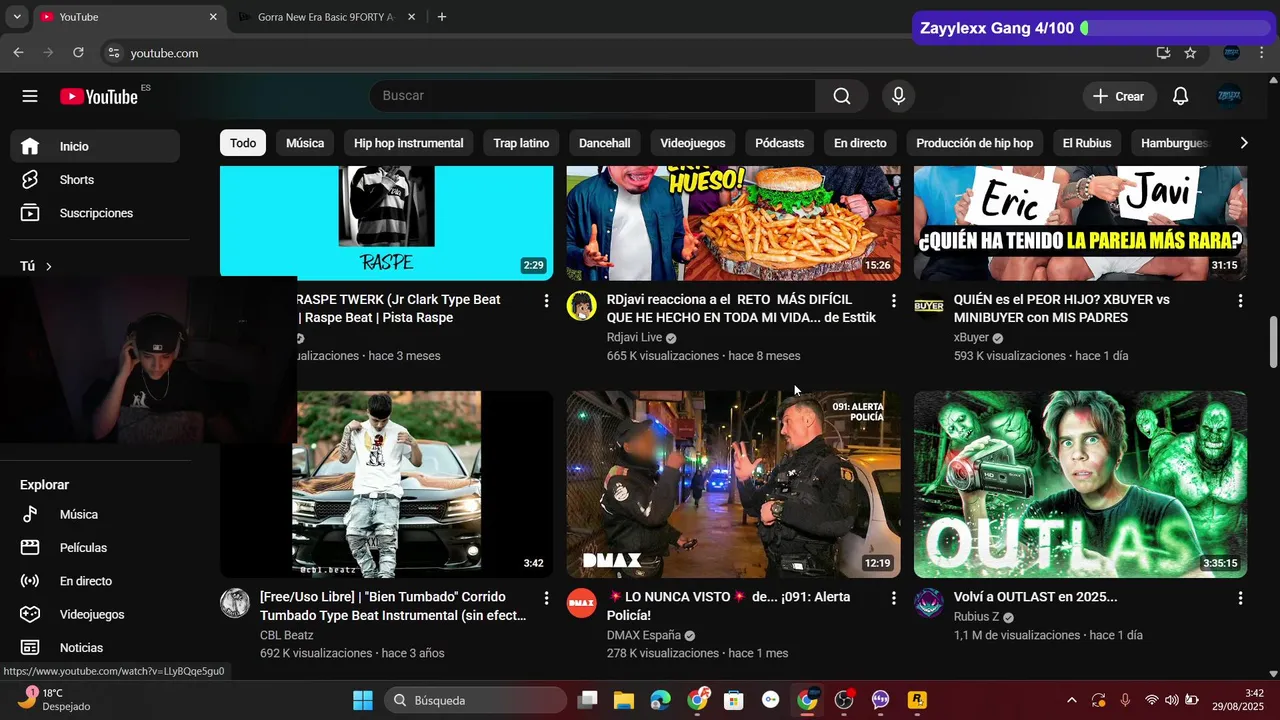Click the Crear button
Image resolution: width=1280 pixels, height=720 pixels.
click(x=1119, y=96)
